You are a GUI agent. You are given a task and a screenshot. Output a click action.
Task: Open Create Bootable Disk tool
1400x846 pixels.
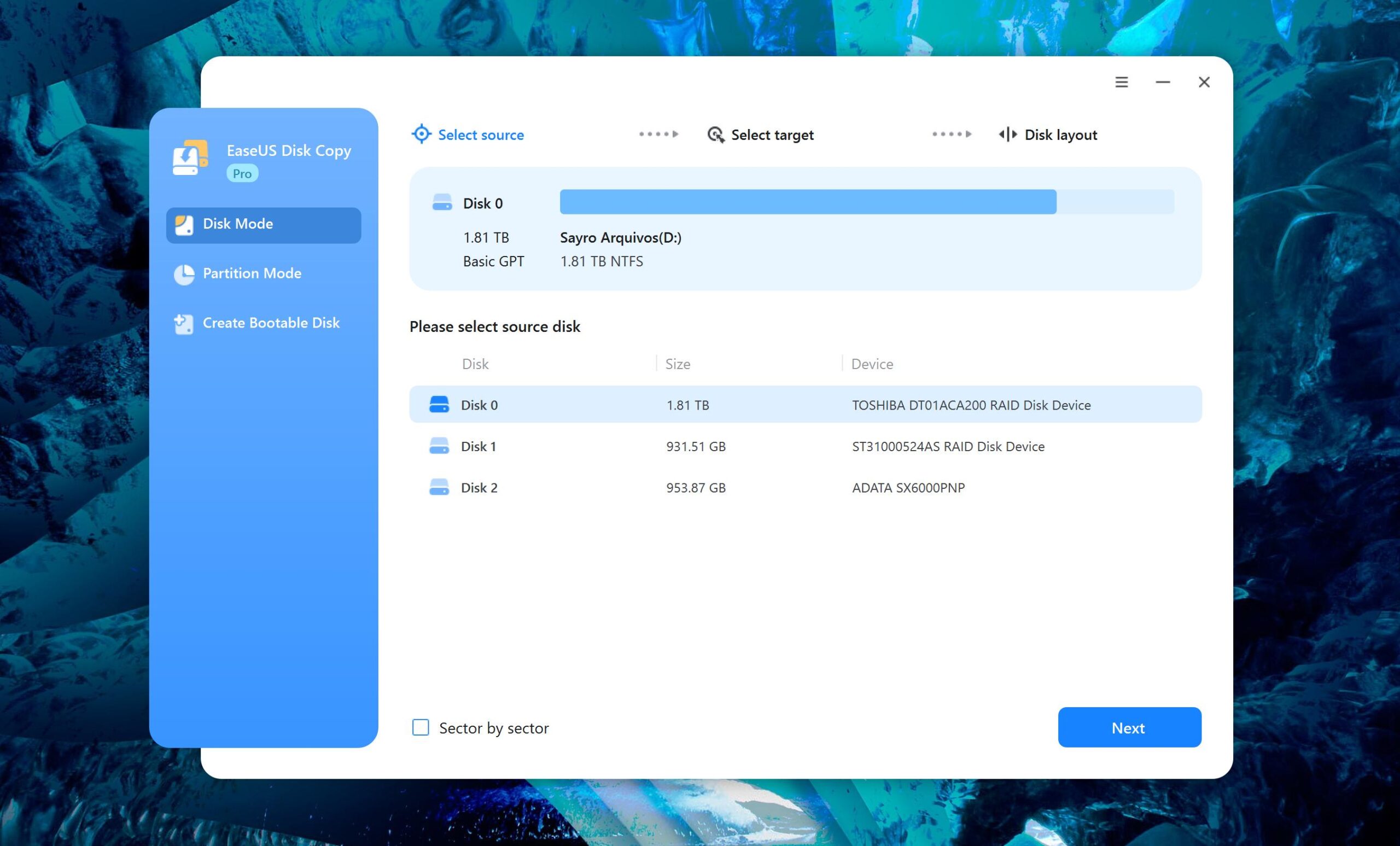[271, 323]
